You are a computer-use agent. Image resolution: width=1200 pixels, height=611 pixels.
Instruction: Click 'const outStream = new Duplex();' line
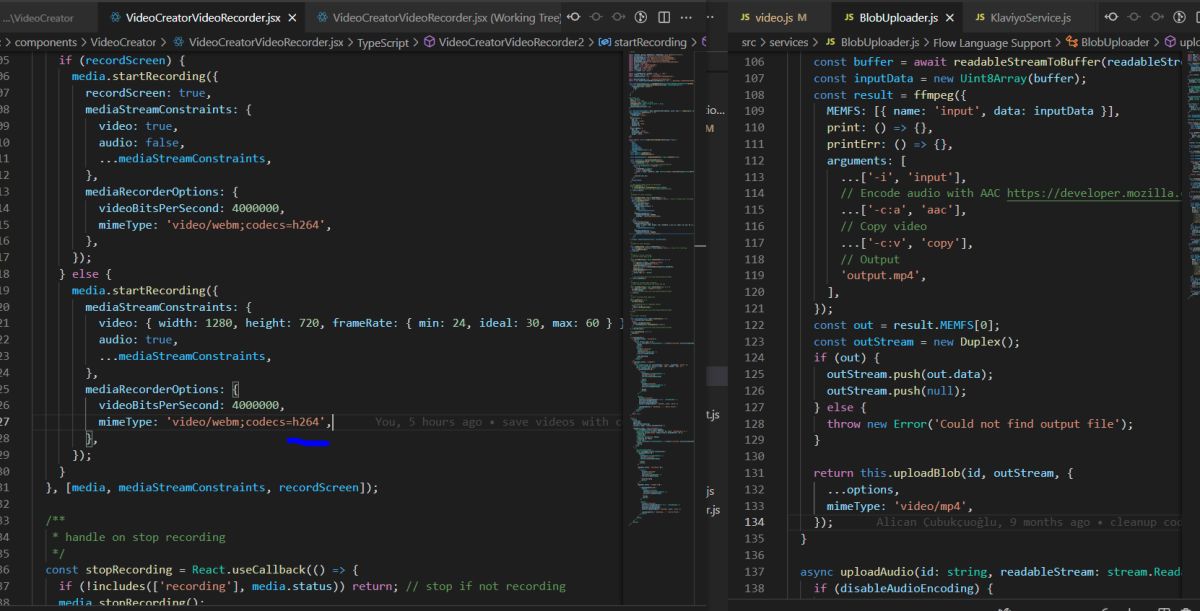pos(917,341)
